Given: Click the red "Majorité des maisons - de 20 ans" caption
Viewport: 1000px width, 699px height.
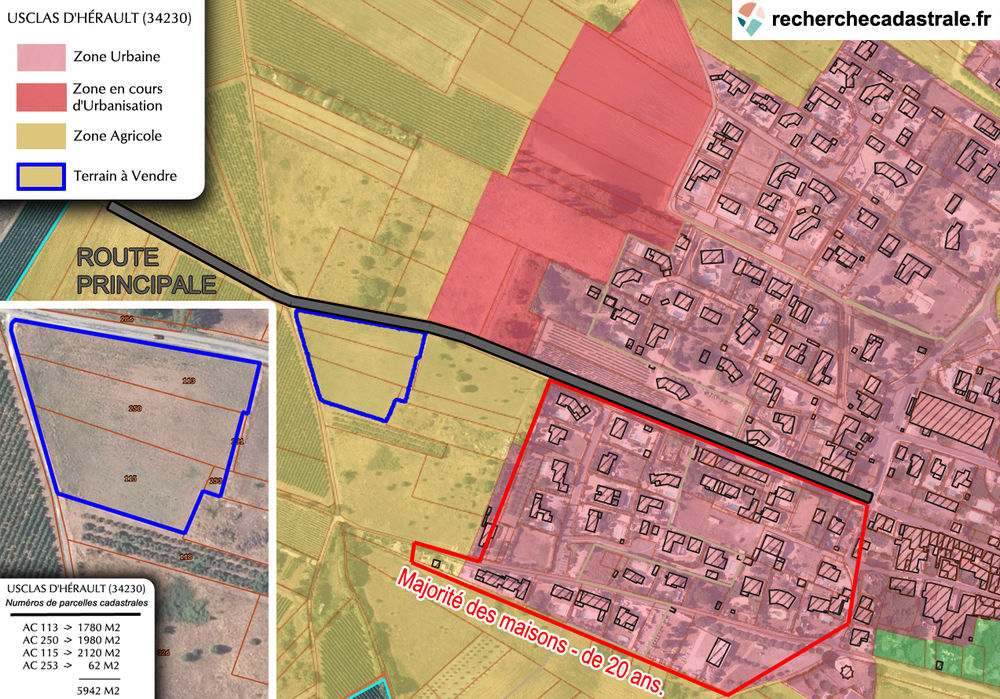Looking at the screenshot, I should pos(531,631).
